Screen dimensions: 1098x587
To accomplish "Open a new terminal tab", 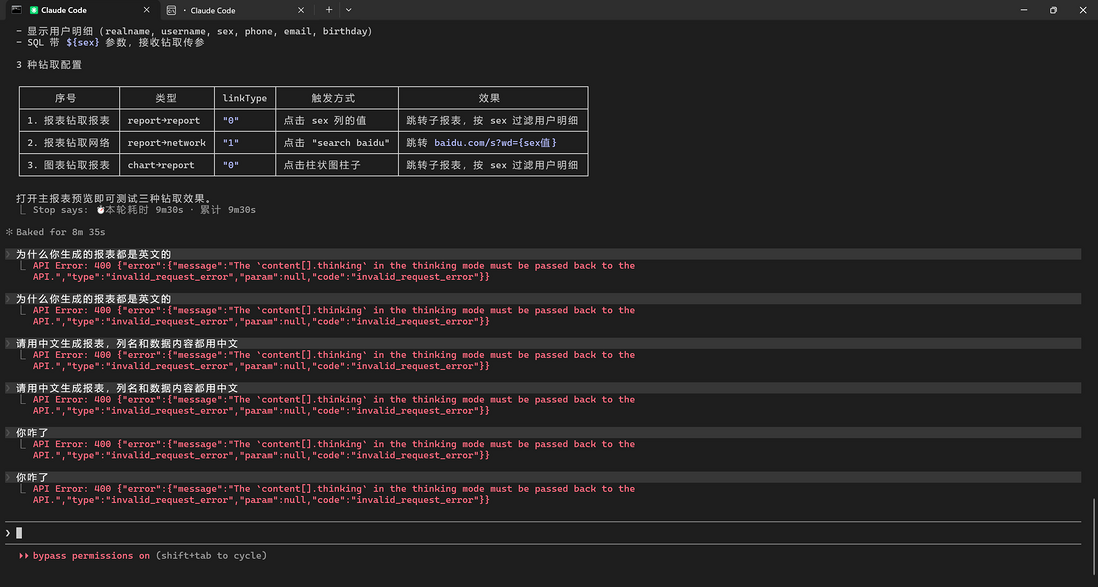I will click(x=329, y=10).
